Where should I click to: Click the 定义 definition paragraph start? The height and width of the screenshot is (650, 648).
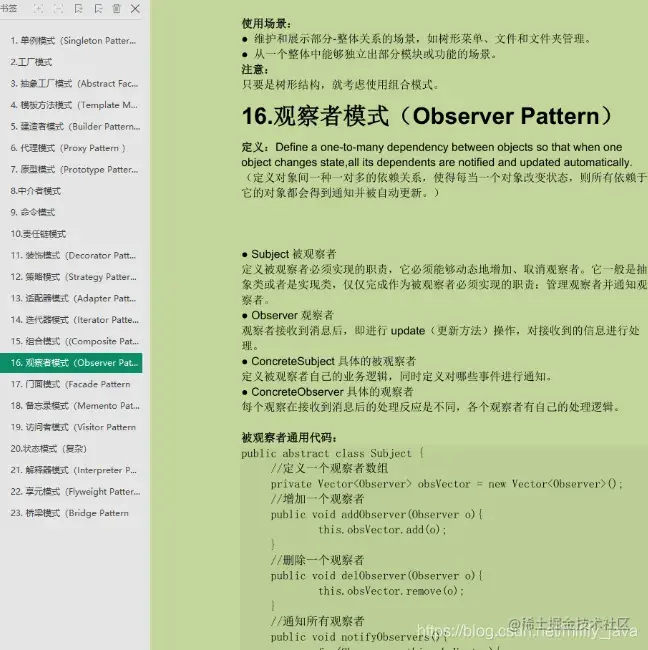(257, 147)
